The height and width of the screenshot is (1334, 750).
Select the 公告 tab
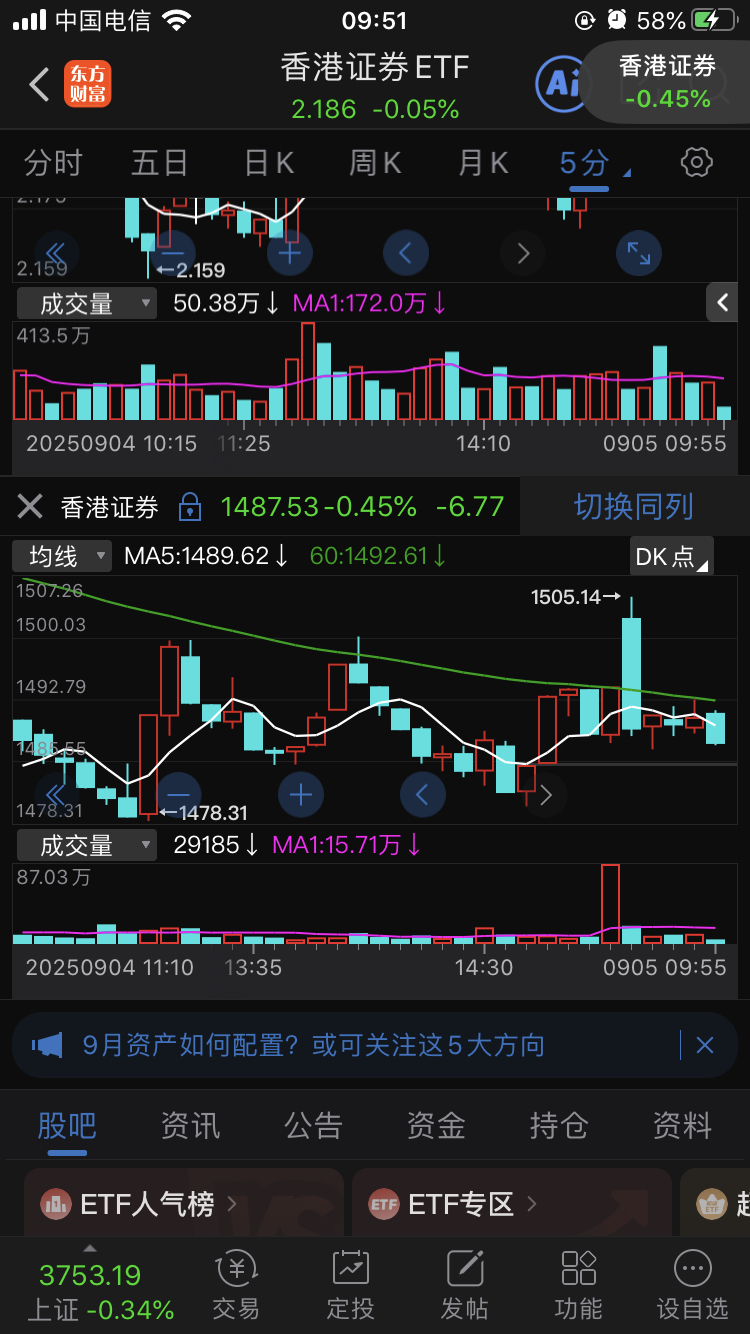(x=313, y=1126)
